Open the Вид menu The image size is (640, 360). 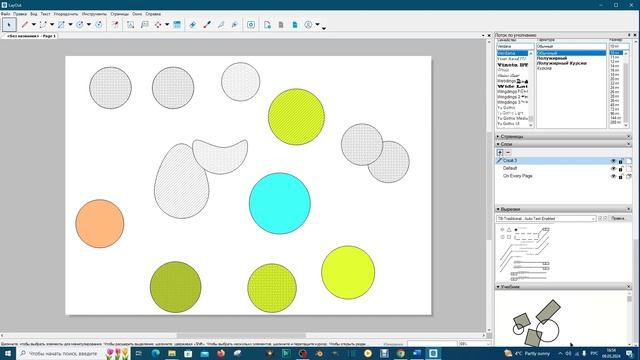[33, 14]
